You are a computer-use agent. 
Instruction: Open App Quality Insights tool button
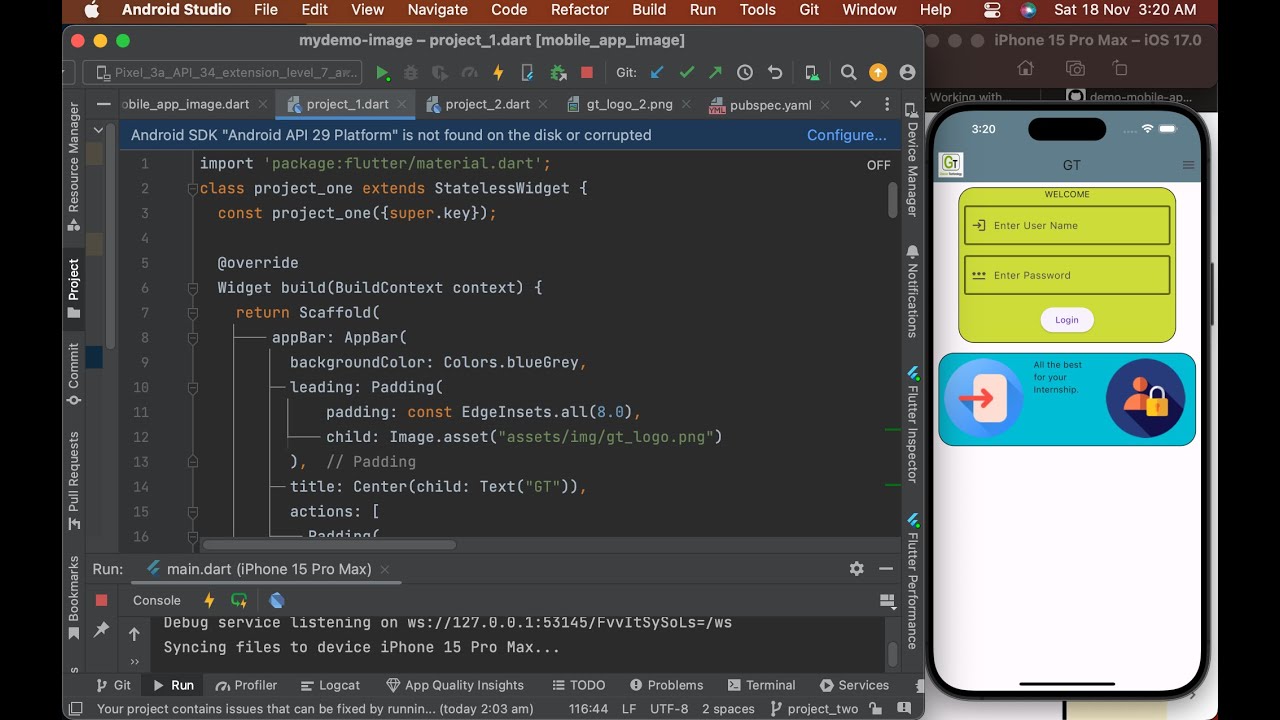point(455,685)
